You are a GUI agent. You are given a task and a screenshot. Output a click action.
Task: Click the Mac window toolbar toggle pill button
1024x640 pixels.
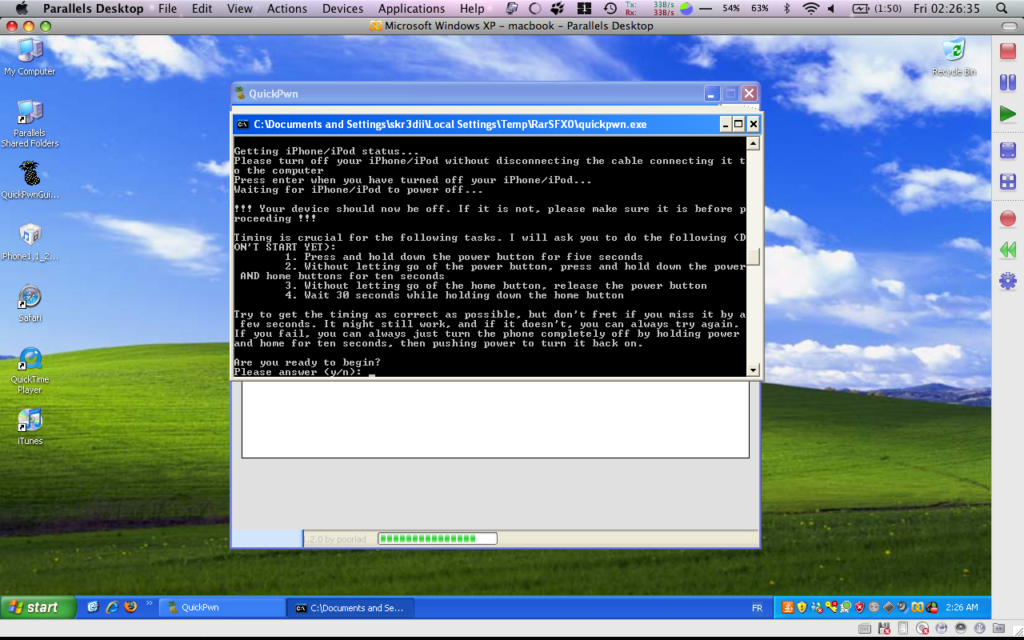click(x=1009, y=26)
